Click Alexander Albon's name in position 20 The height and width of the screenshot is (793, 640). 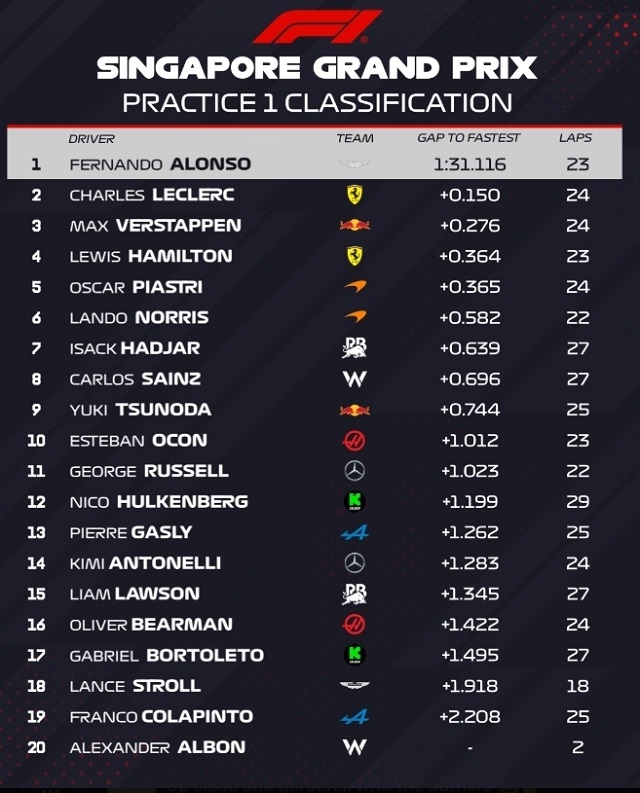[157, 747]
